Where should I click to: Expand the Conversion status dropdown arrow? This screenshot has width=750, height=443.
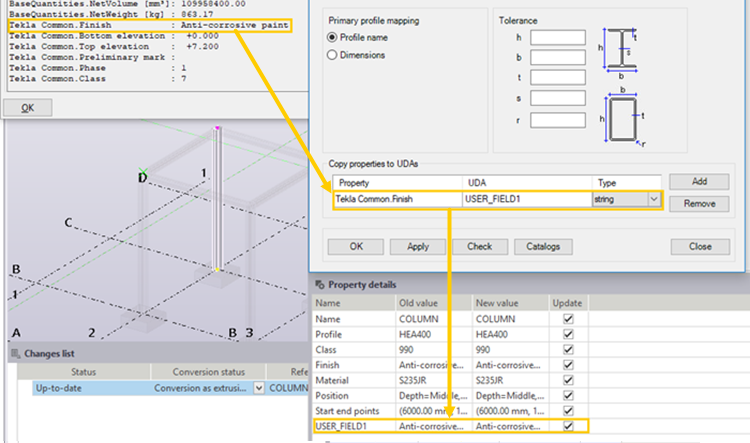pos(260,388)
